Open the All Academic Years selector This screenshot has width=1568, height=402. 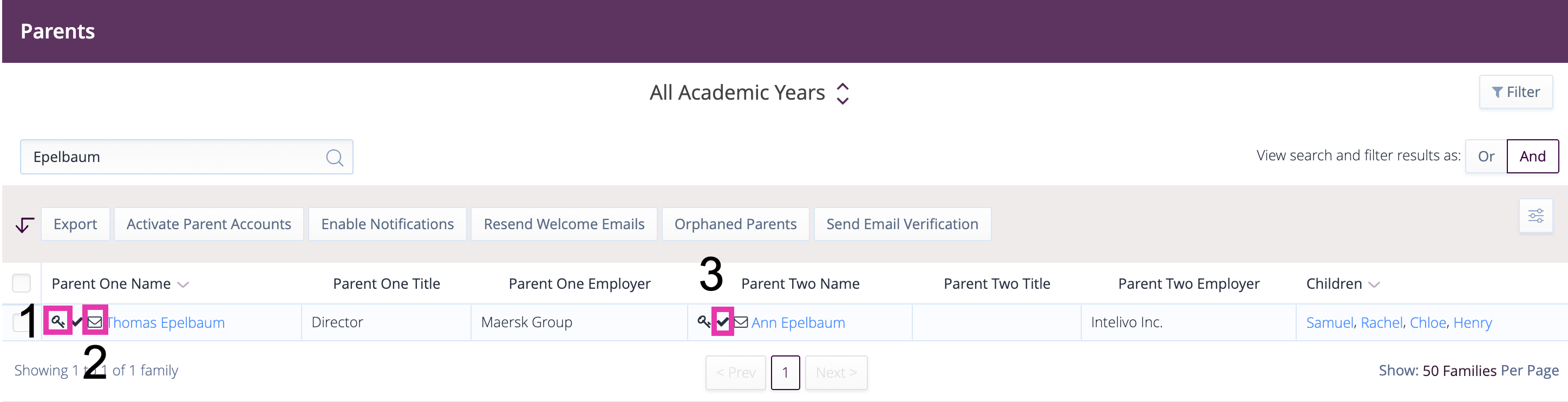pyautogui.click(x=749, y=93)
